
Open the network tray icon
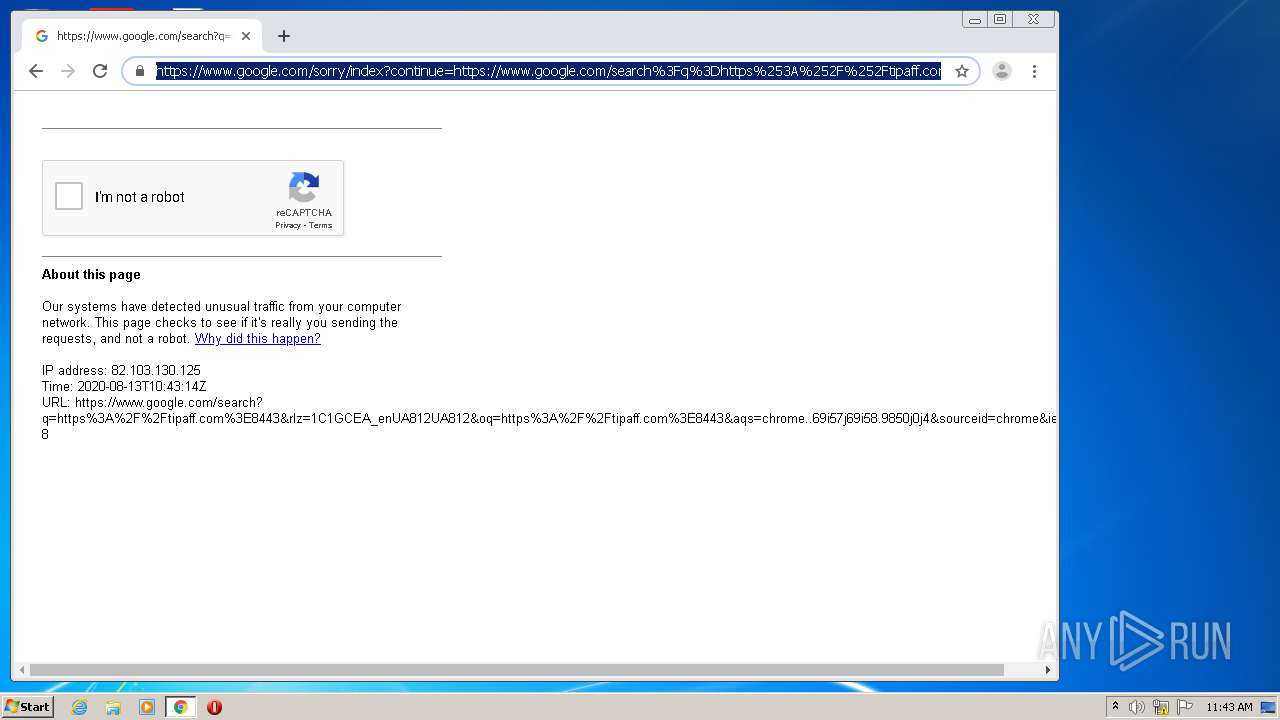pyautogui.click(x=1161, y=707)
